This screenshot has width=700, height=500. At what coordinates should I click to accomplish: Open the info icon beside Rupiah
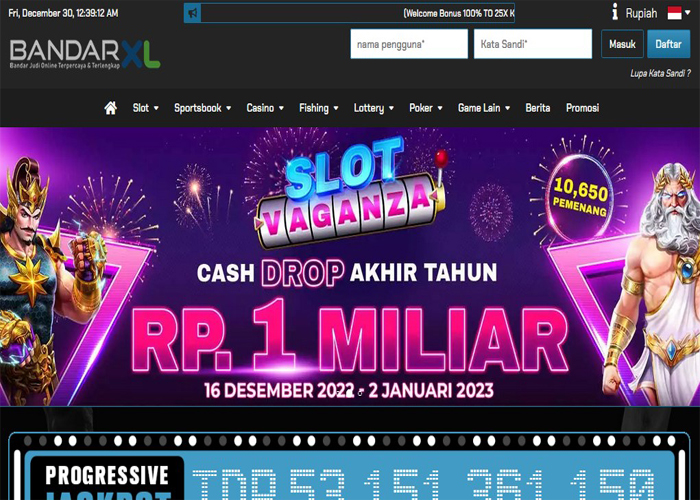click(x=615, y=12)
